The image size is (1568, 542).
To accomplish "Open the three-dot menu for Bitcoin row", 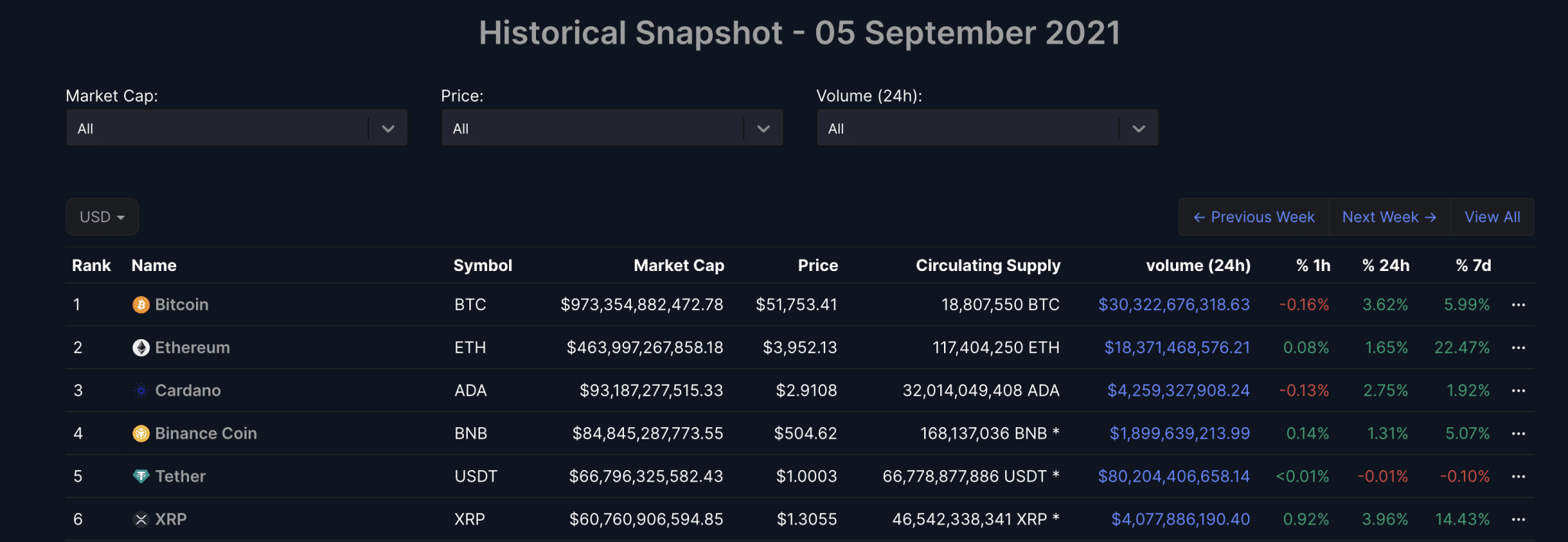I will [x=1518, y=305].
